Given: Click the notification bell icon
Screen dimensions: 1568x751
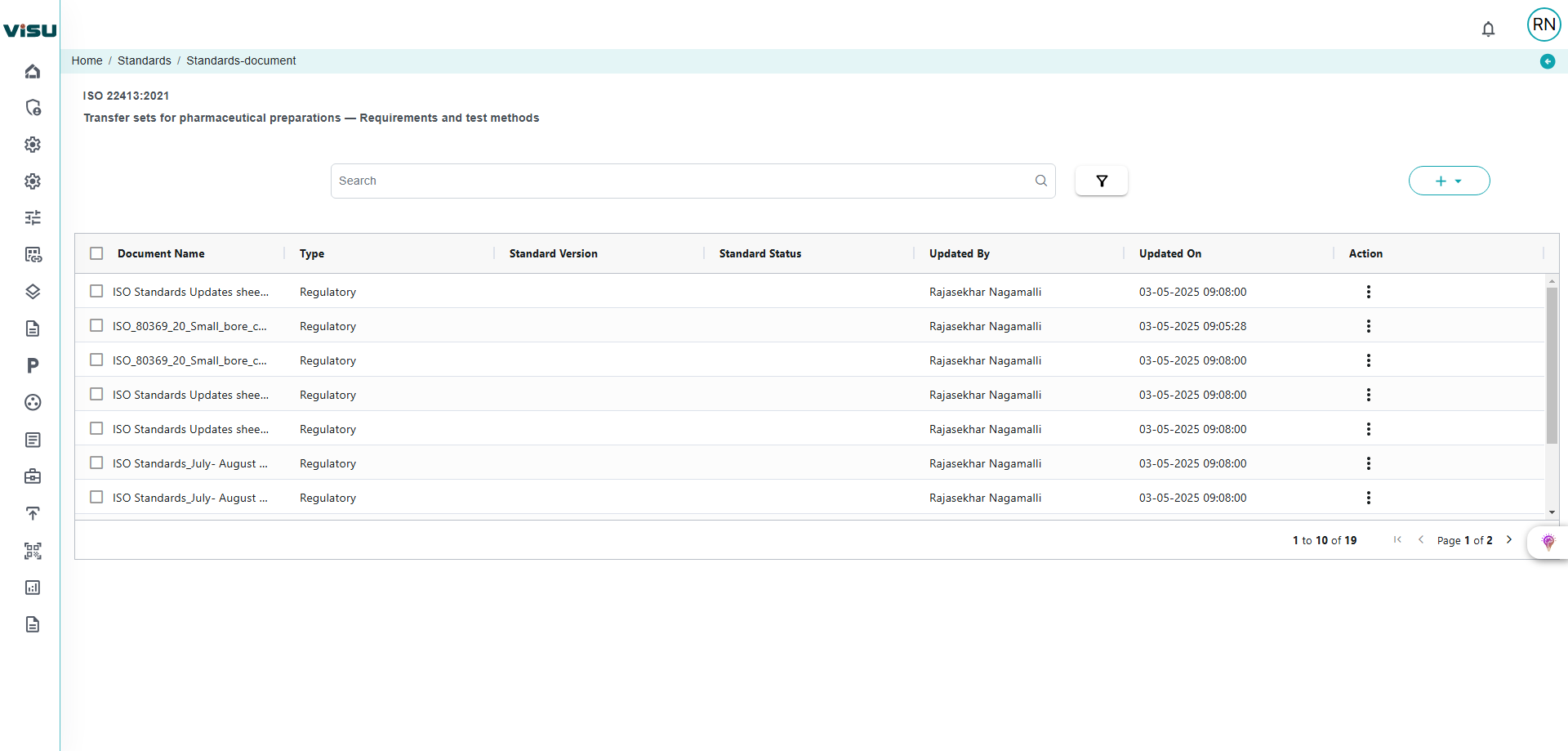Looking at the screenshot, I should (1488, 29).
